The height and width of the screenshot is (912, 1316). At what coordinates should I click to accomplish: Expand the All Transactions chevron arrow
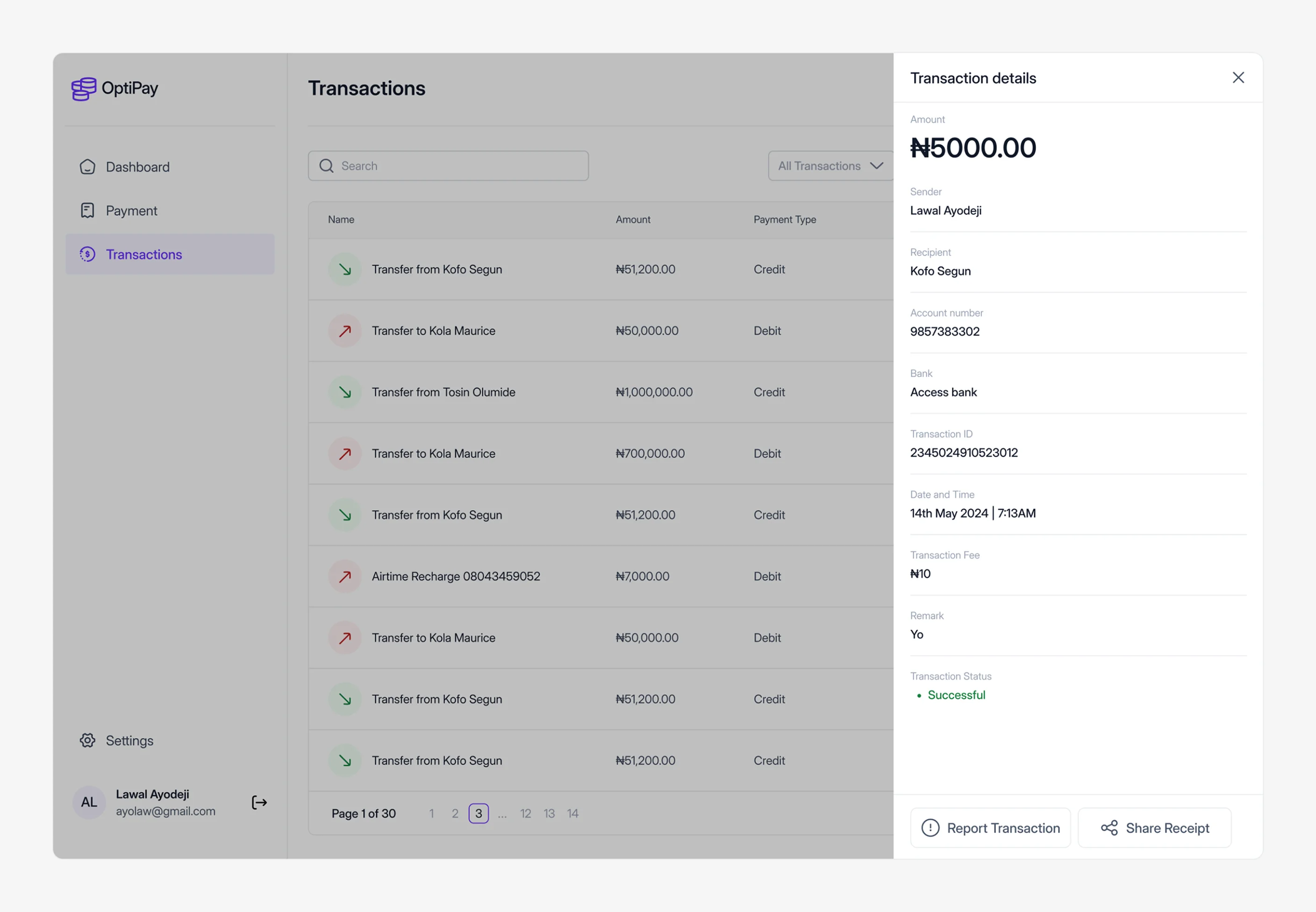[x=877, y=166]
